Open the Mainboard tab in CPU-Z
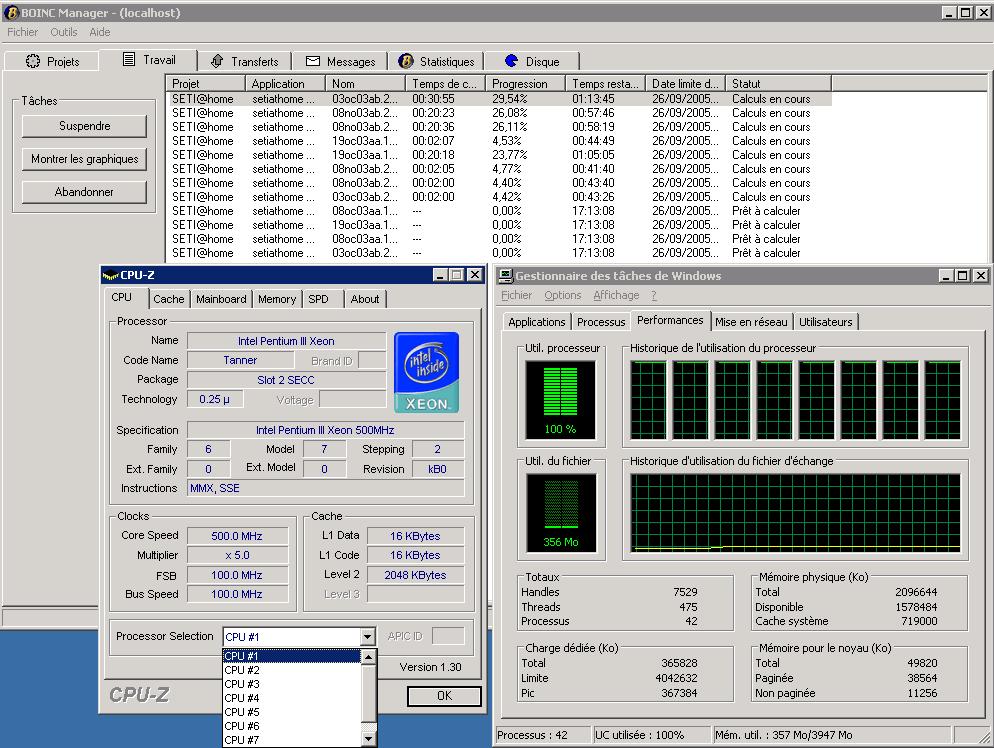994x748 pixels. (221, 299)
